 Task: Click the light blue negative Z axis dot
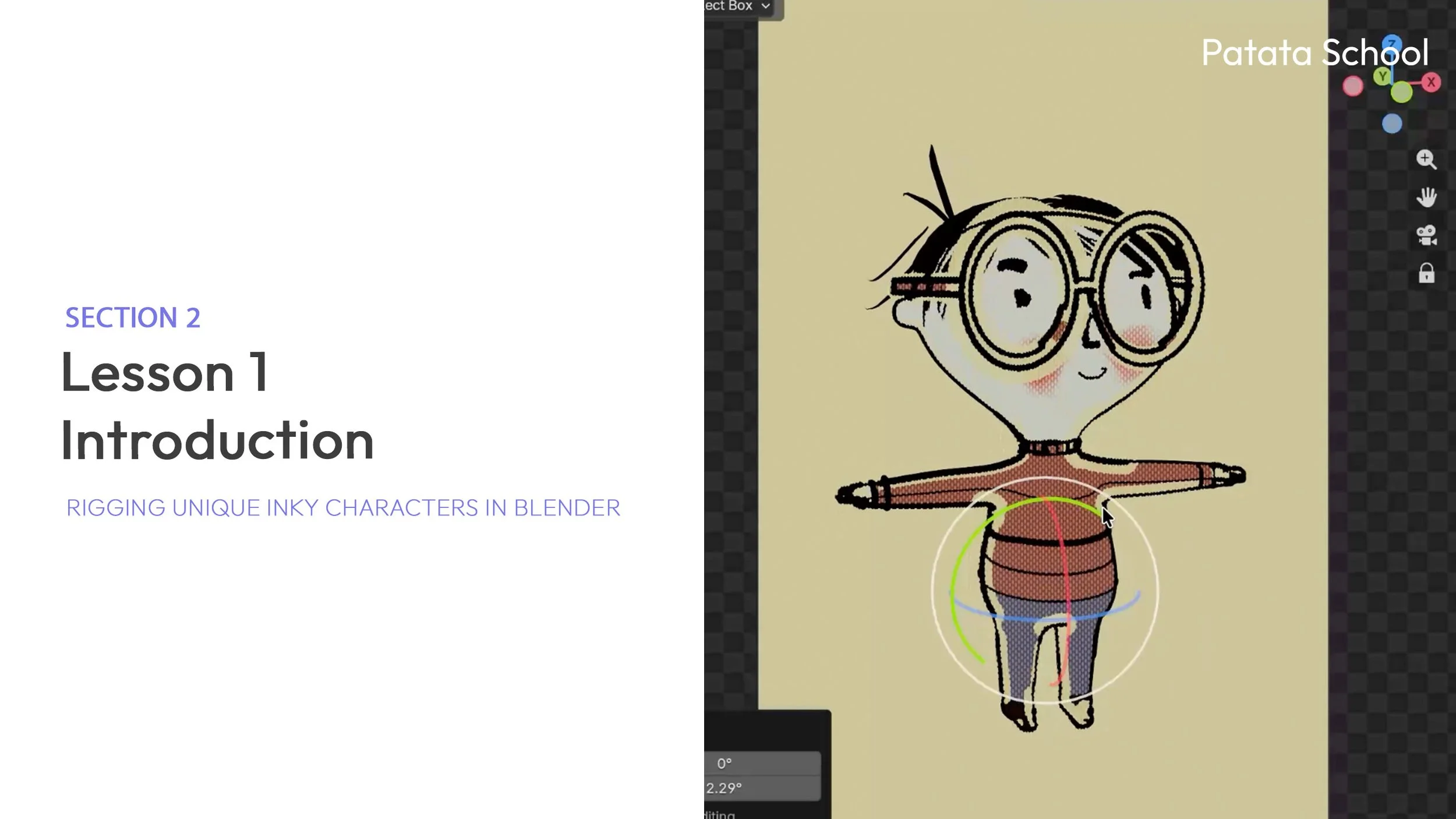(x=1392, y=123)
